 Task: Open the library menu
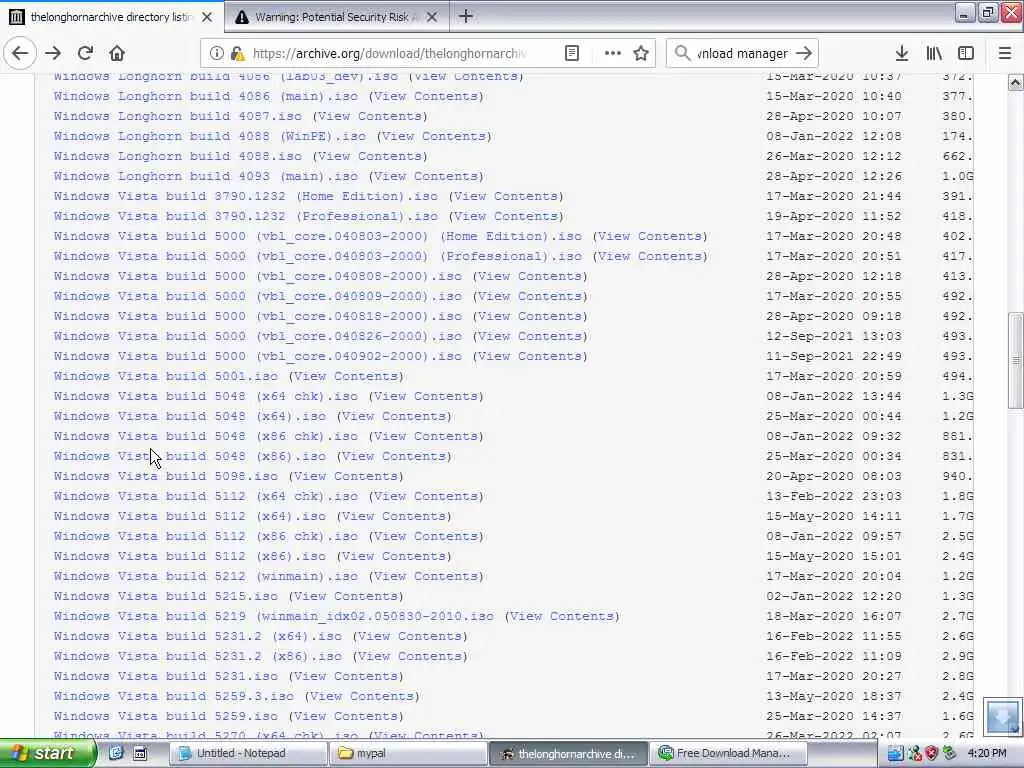point(934,54)
